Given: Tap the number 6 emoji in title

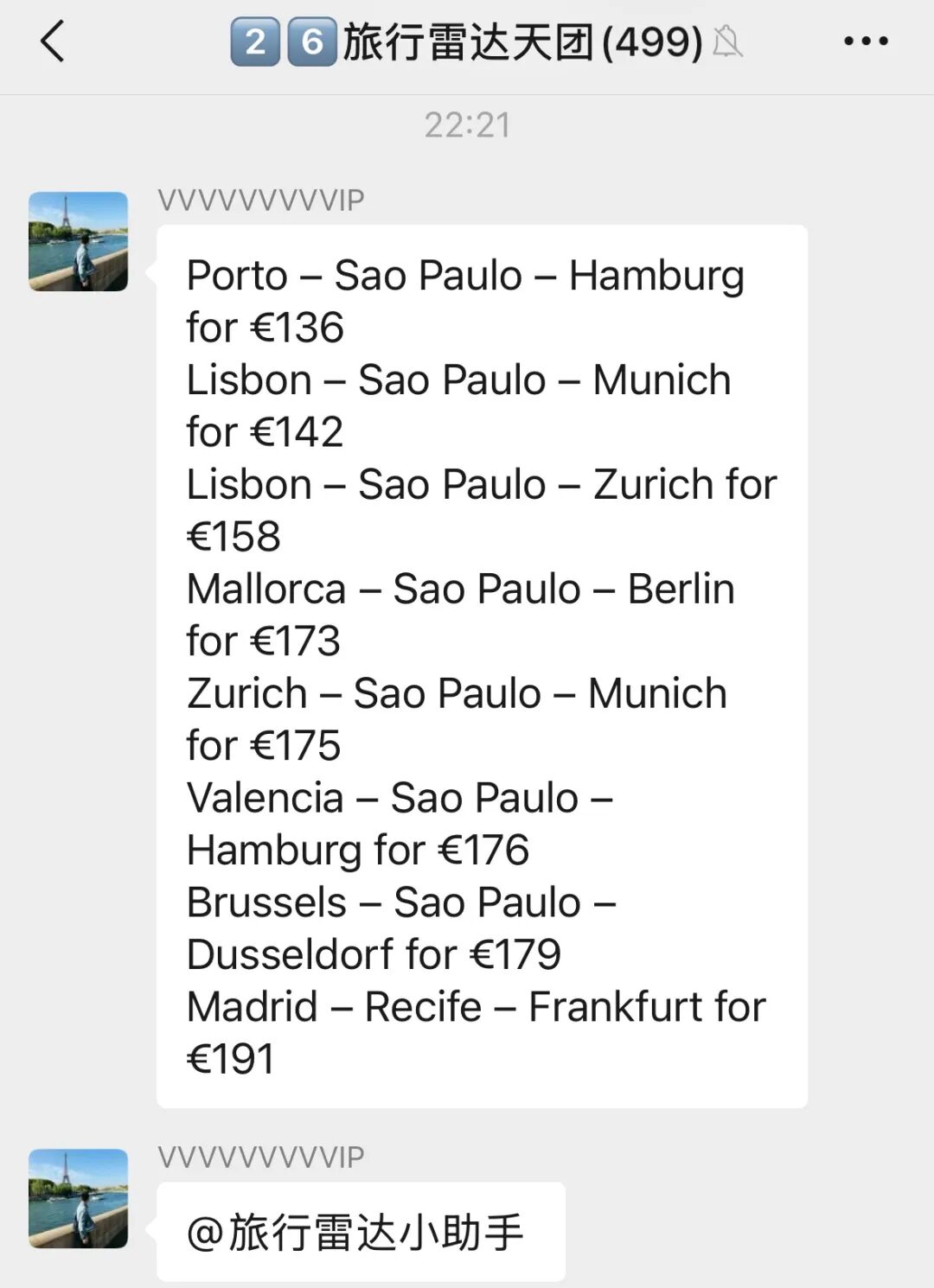Looking at the screenshot, I should tap(312, 41).
